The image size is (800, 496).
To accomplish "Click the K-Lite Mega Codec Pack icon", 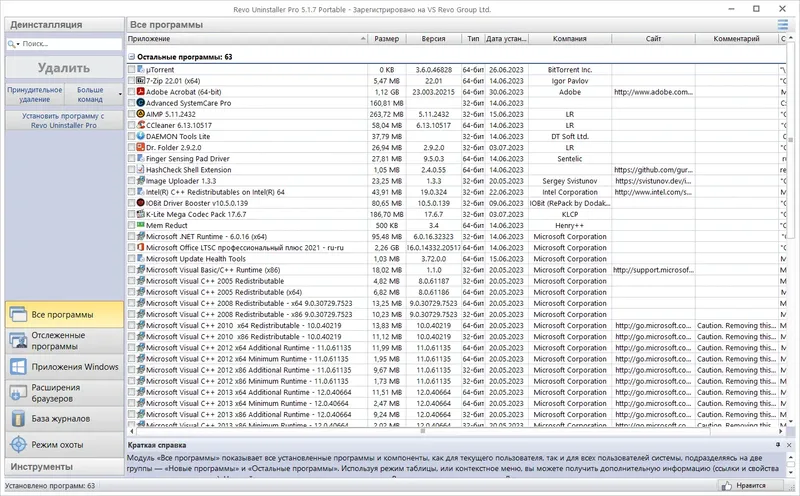I will (141, 214).
